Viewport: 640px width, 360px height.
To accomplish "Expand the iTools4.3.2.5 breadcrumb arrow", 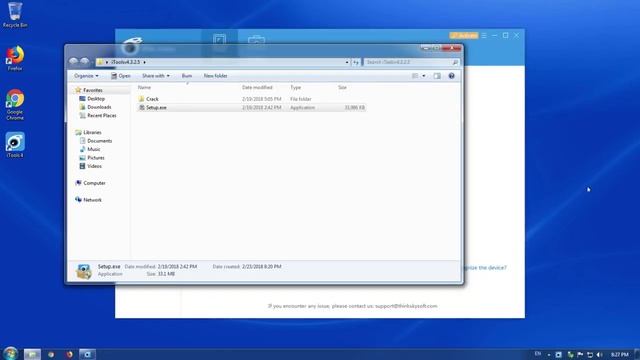I will click(x=144, y=62).
